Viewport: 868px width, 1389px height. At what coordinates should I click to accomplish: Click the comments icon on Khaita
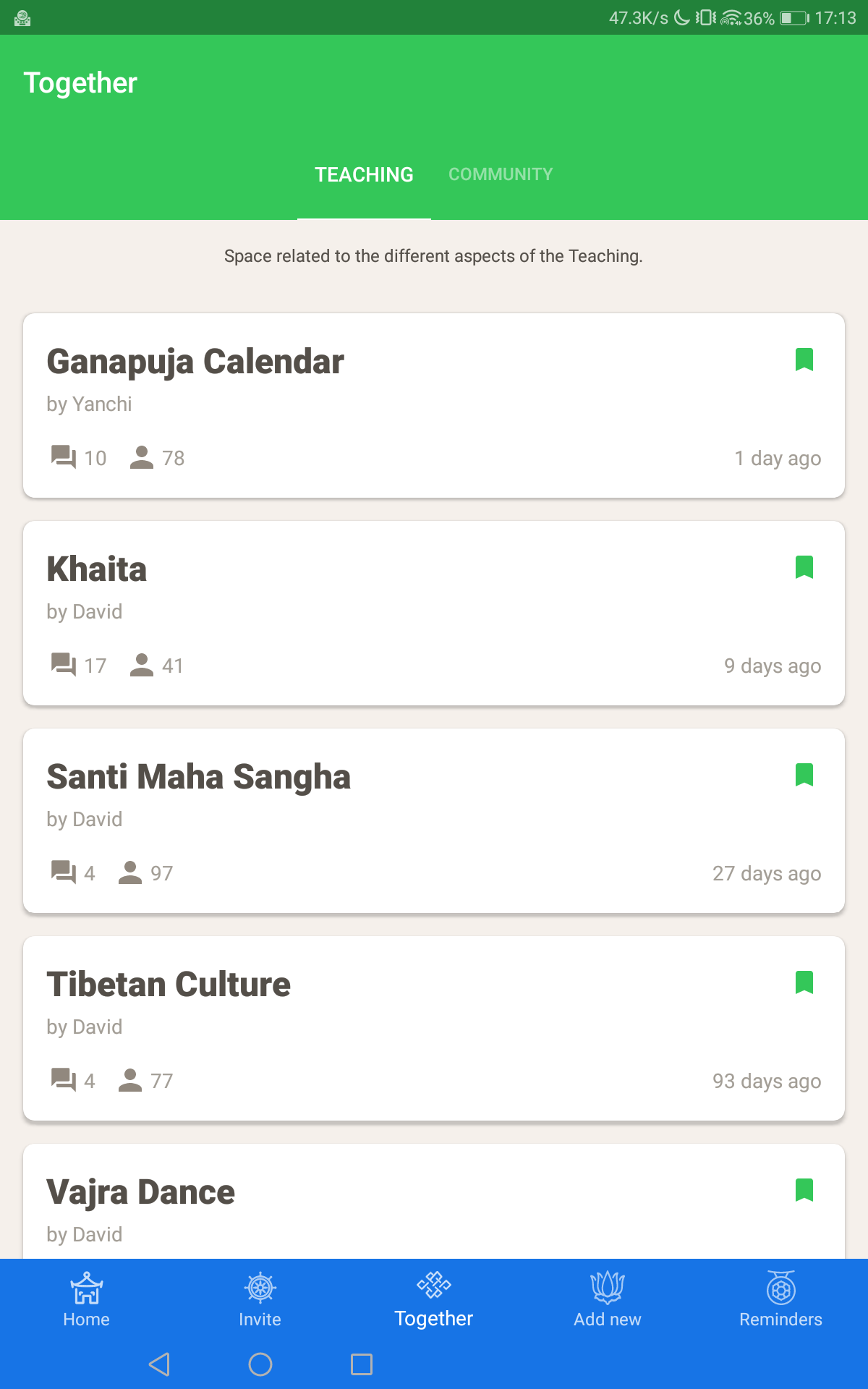click(x=64, y=664)
